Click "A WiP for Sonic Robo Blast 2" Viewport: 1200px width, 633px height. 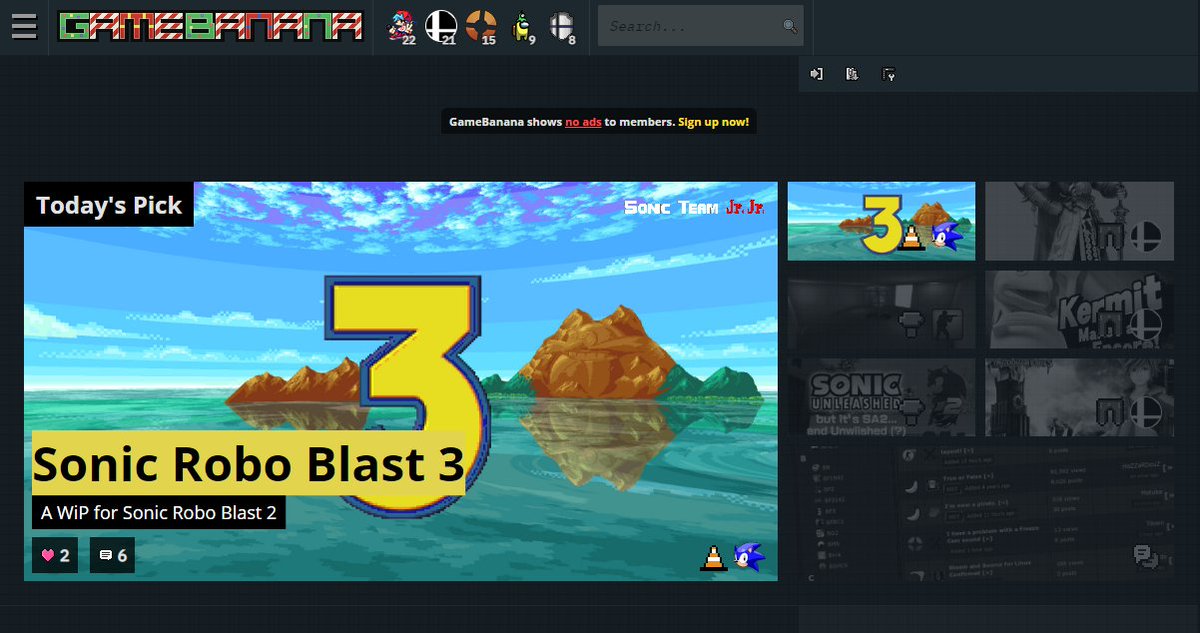(x=159, y=514)
